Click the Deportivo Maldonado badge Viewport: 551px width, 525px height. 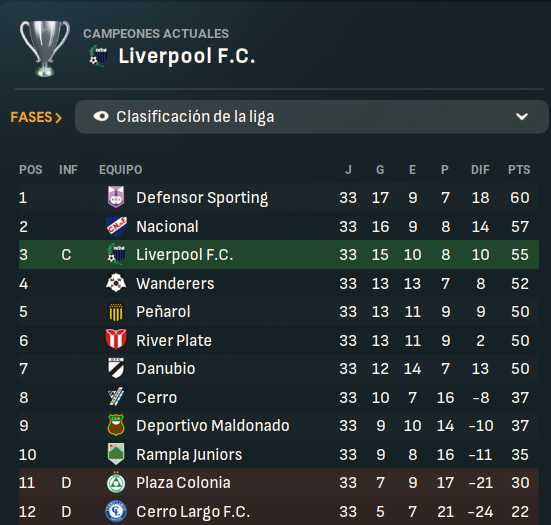click(x=116, y=425)
